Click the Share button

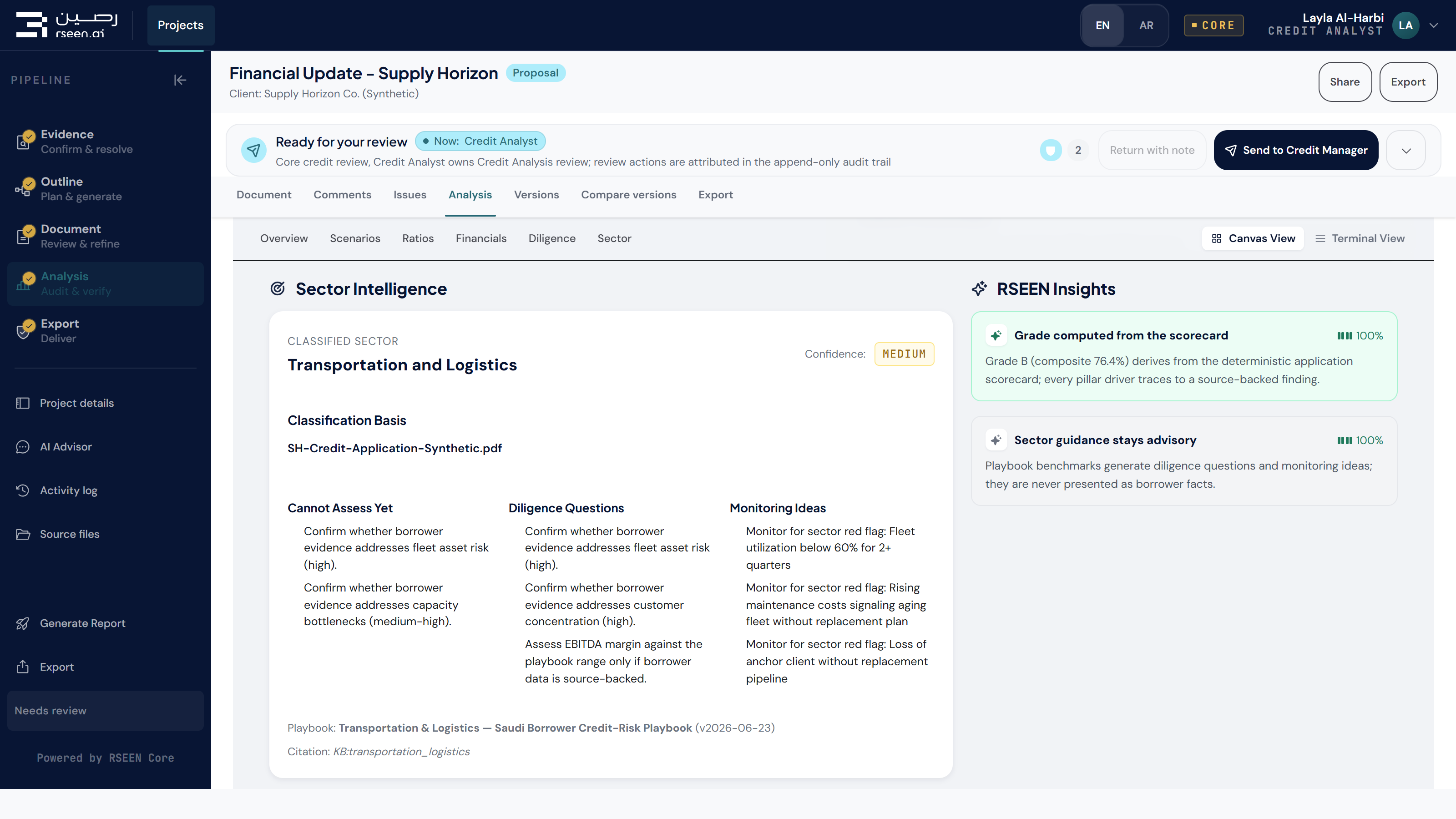click(x=1345, y=82)
